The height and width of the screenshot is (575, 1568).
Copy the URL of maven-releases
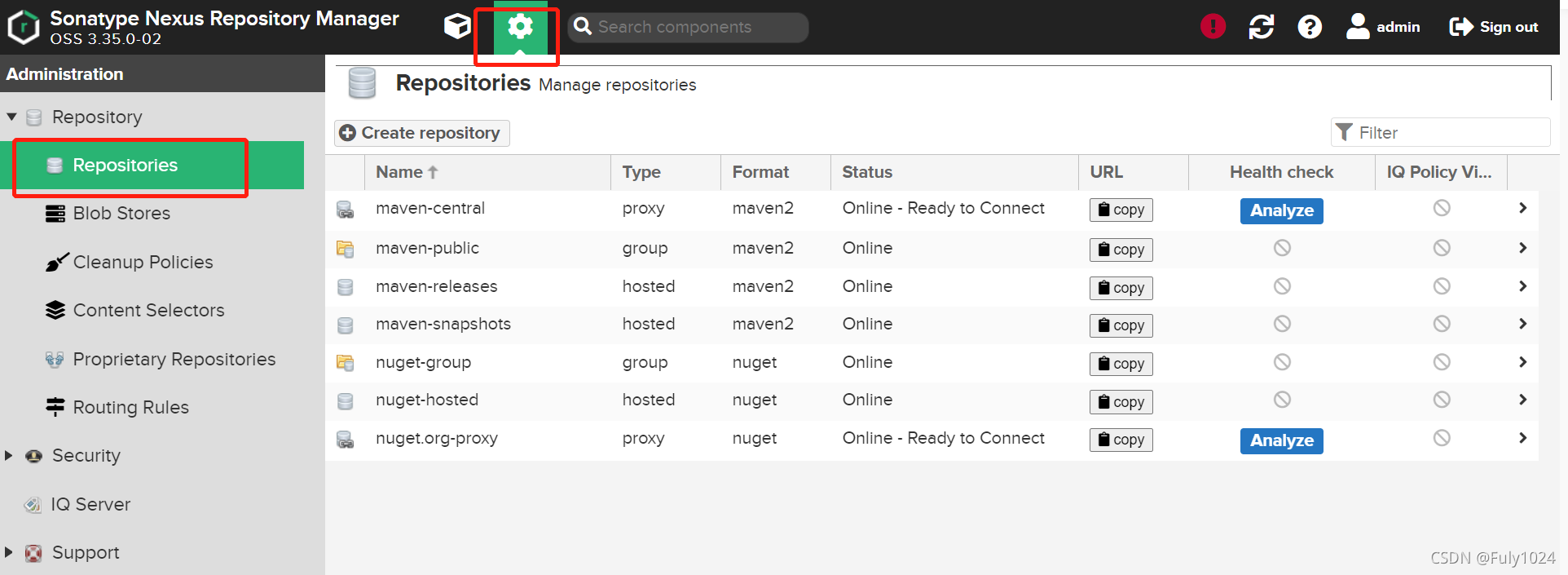pos(1121,288)
